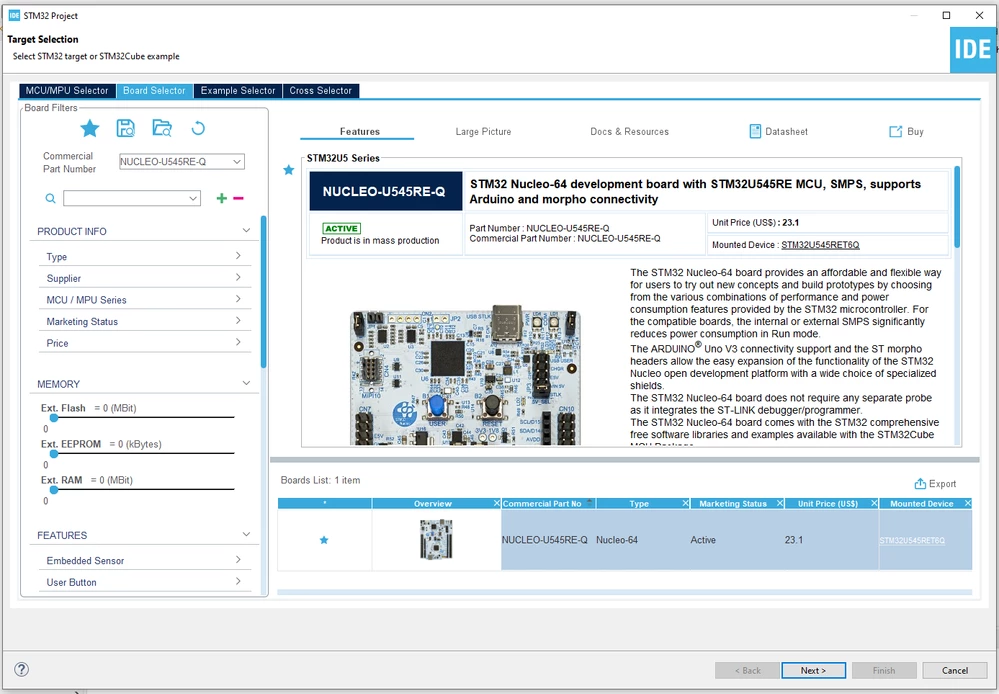Expand the MCU / MPU Series filter
This screenshot has height=694, width=999.
click(143, 300)
